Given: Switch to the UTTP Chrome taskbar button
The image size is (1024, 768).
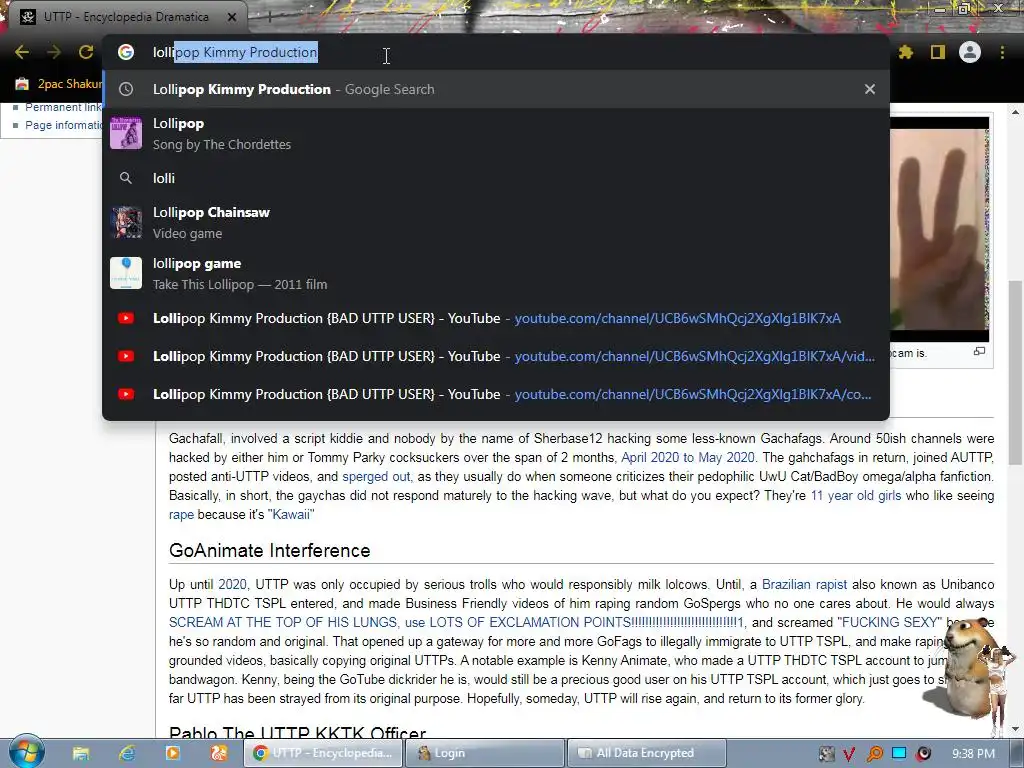Looking at the screenshot, I should (323, 754).
